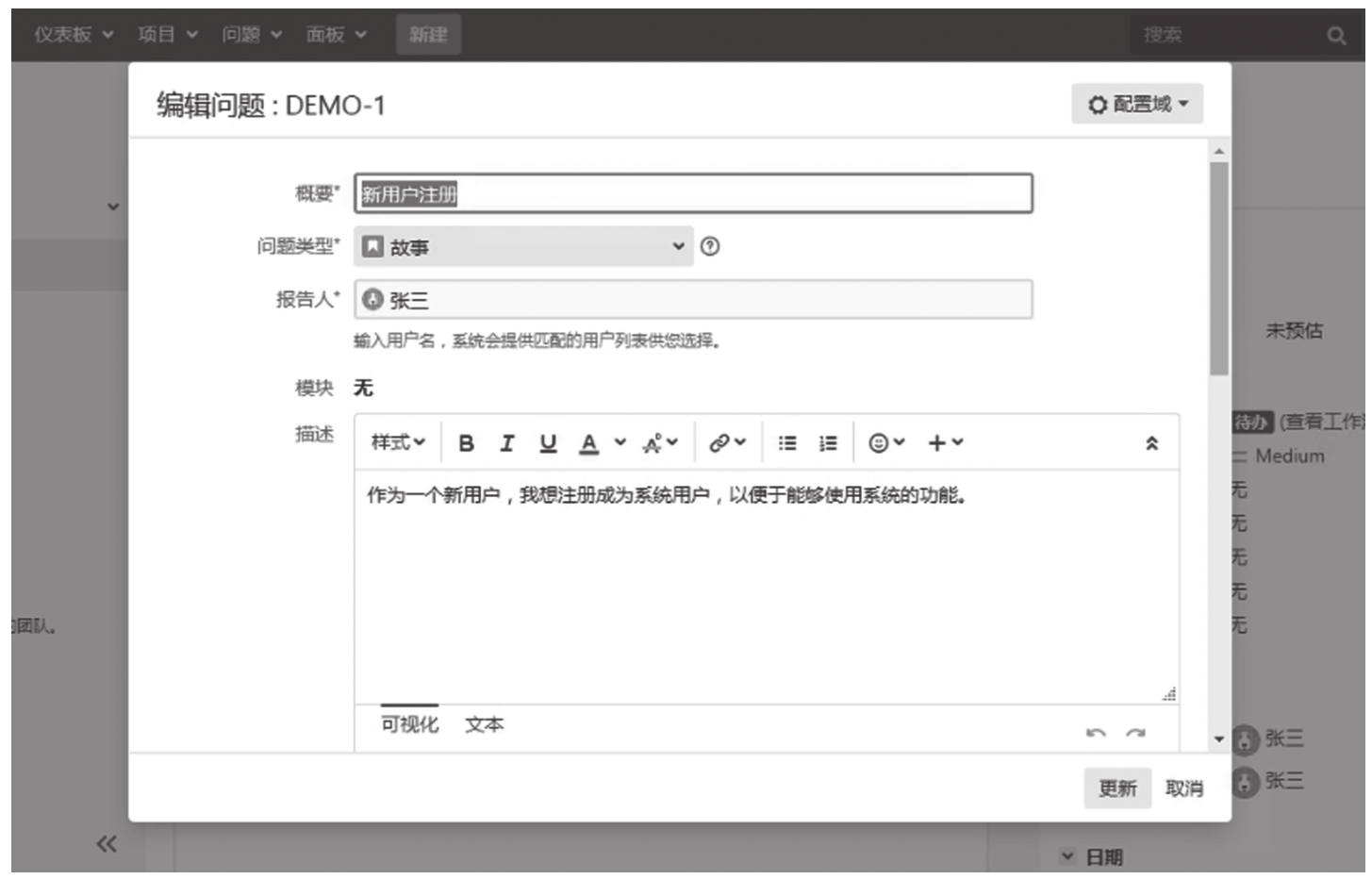Undo last change in description editor
The width and height of the screenshot is (1372, 879).
(x=1096, y=734)
